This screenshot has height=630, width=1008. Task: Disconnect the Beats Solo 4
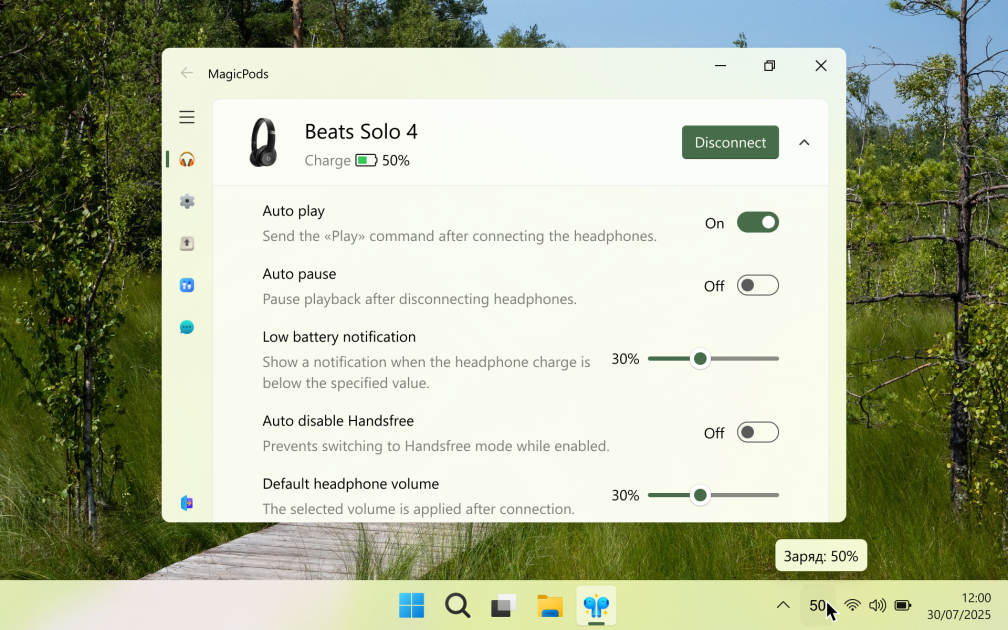[x=730, y=142]
